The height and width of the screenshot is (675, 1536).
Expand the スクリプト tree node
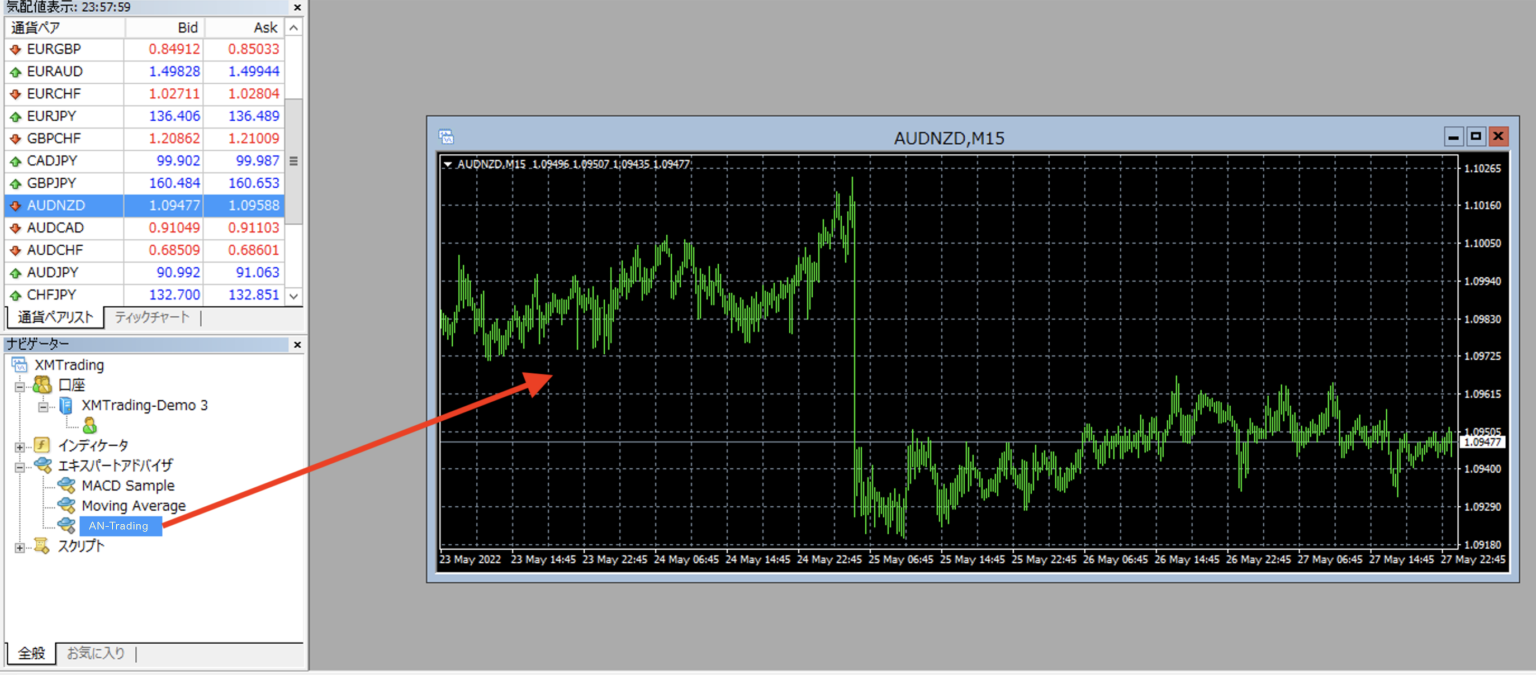click(20, 547)
